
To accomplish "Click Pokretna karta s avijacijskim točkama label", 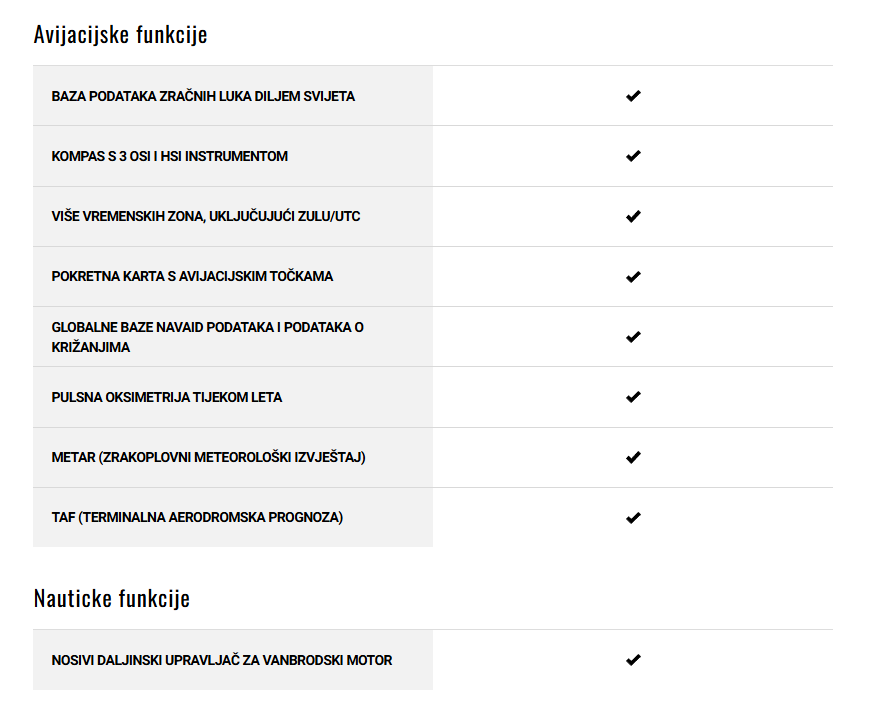I will [192, 277].
